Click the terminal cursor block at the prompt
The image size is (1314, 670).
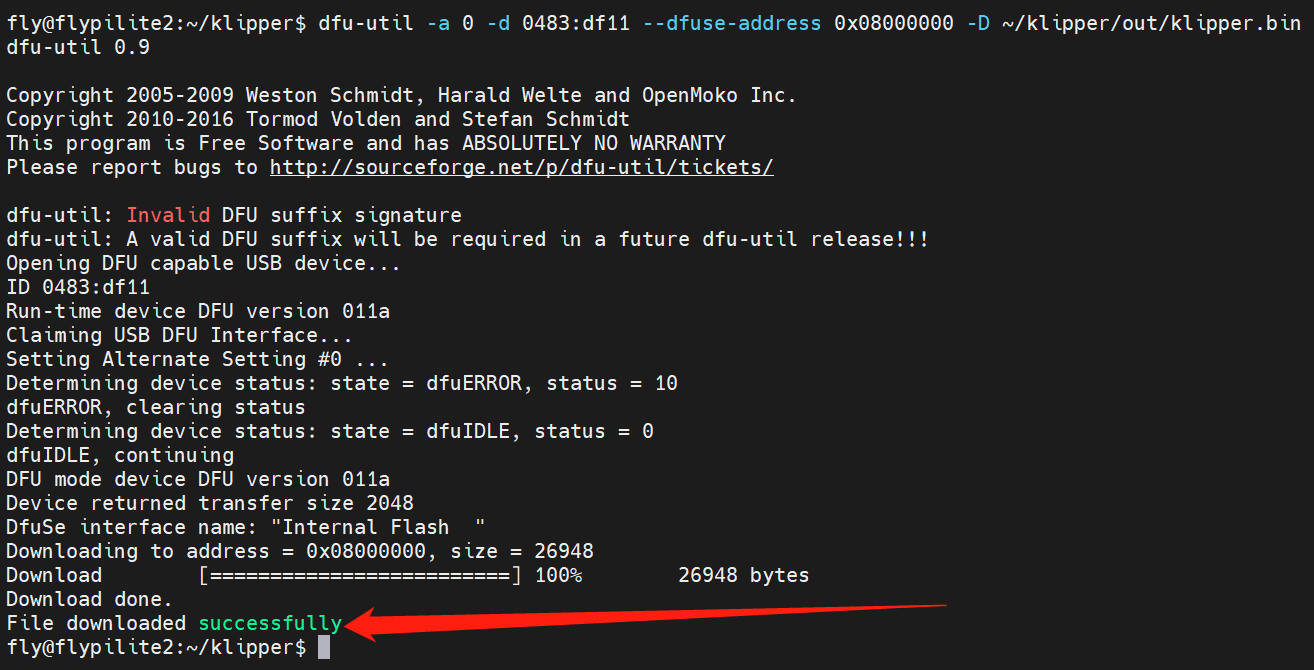tap(323, 647)
